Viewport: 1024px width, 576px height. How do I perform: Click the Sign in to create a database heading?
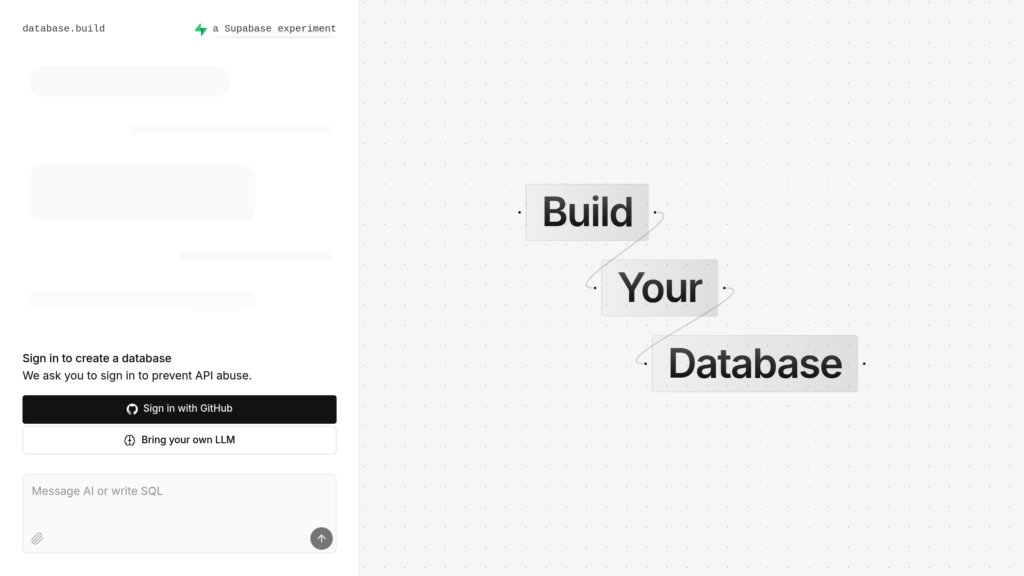[97, 358]
